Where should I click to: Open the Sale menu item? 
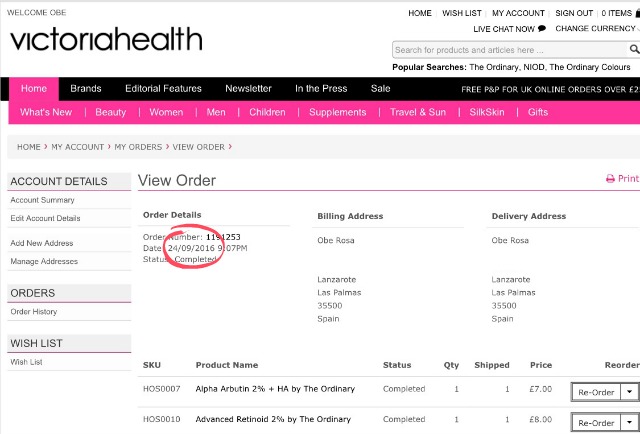click(x=380, y=89)
